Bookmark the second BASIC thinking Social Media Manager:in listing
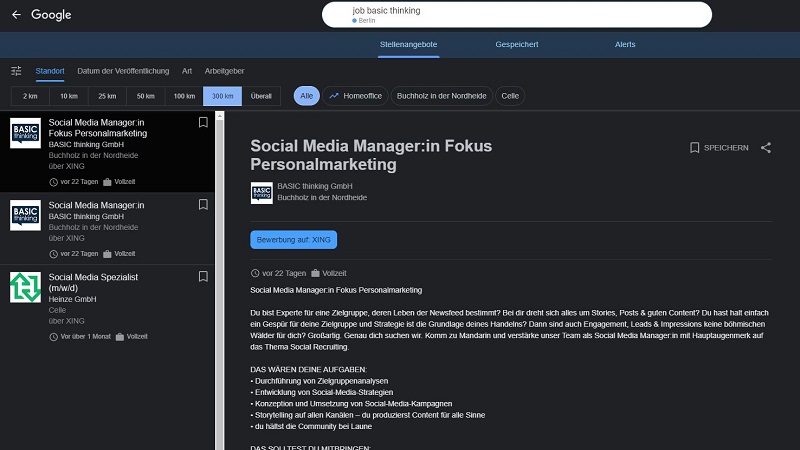This screenshot has width=800, height=450. pyautogui.click(x=203, y=205)
